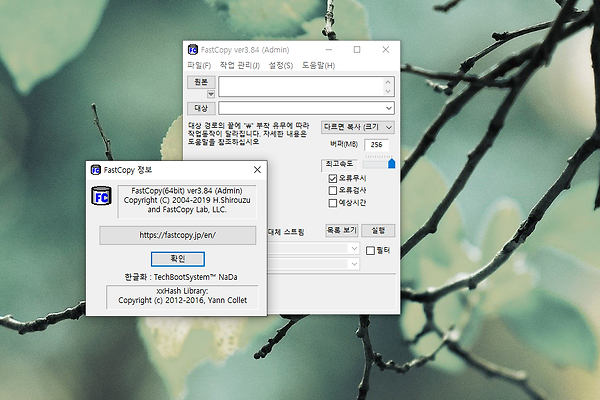Click the 대상 destination button
The height and width of the screenshot is (400, 600).
[201, 108]
